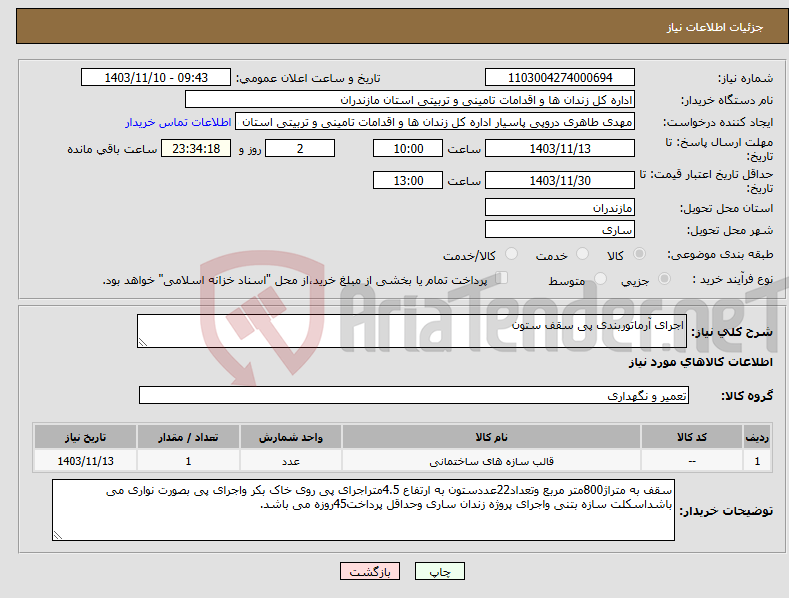Click the delivery city field ساری
The height and width of the screenshot is (598, 789).
pyautogui.click(x=560, y=230)
